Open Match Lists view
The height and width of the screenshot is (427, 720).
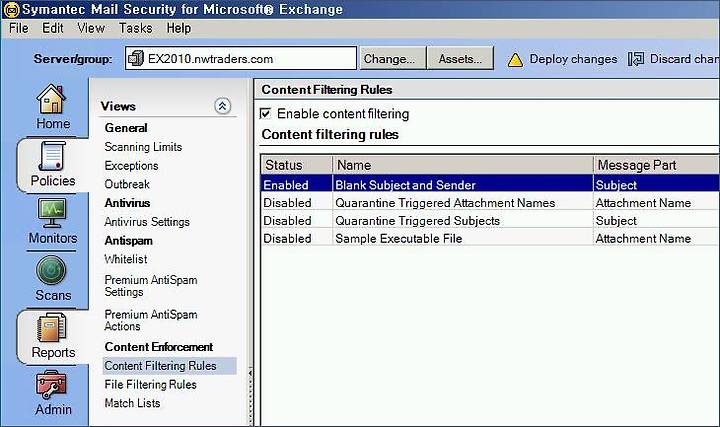(132, 403)
